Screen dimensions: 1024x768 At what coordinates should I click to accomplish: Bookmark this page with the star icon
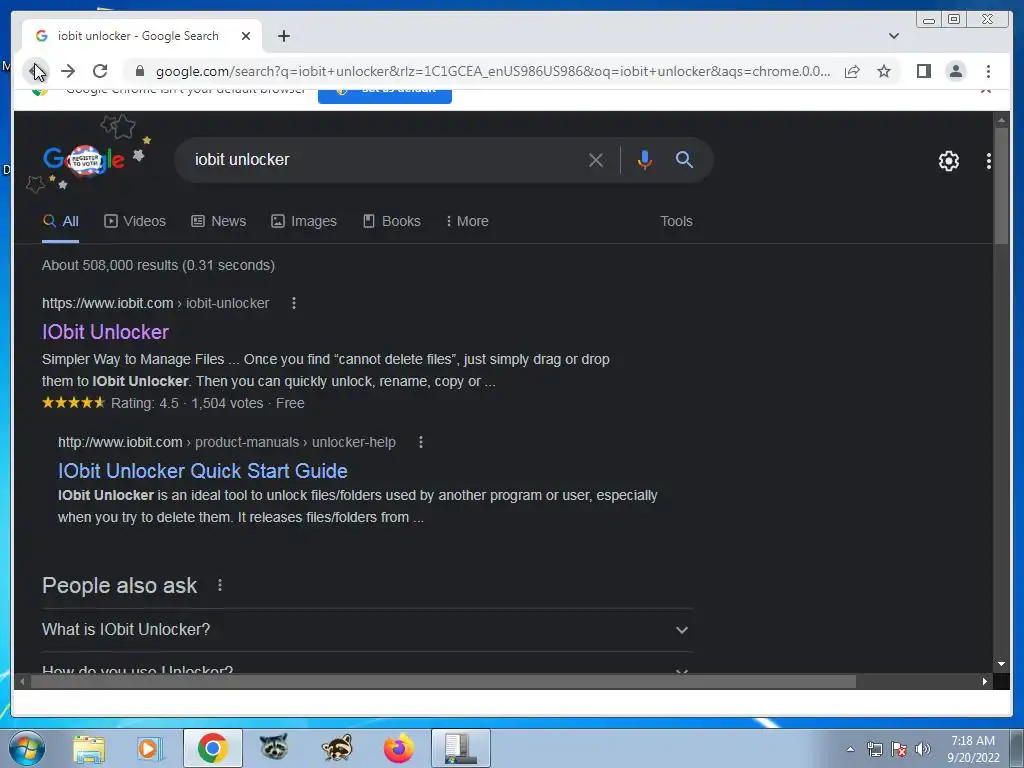coord(884,71)
